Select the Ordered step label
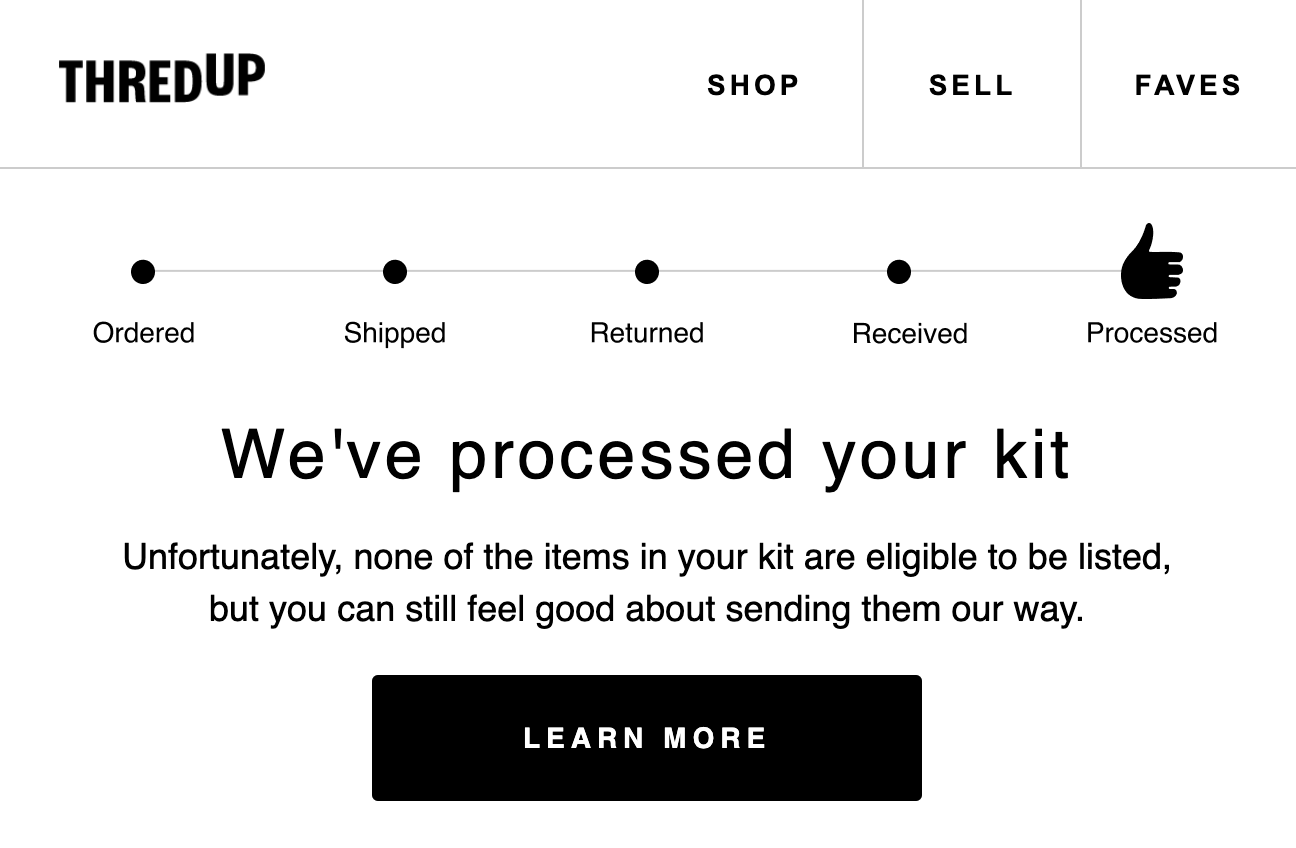The width and height of the screenshot is (1296, 848). coord(143,333)
